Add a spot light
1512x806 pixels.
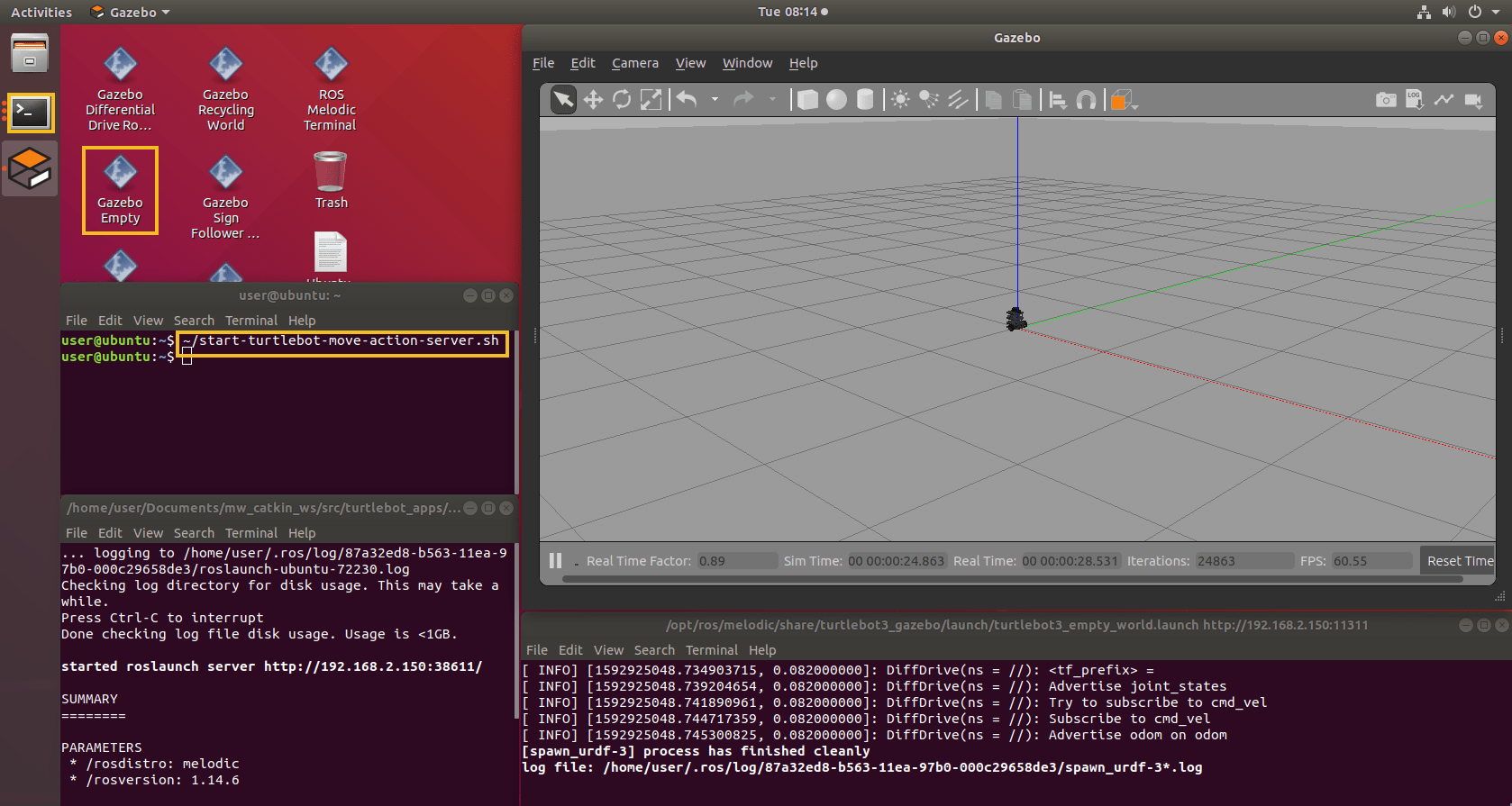(929, 99)
